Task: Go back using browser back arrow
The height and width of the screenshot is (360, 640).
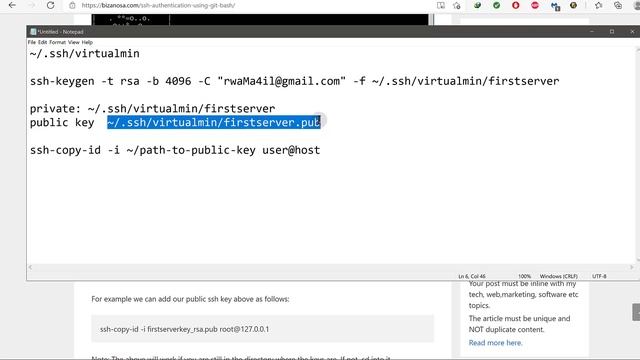Action: (x=12, y=5)
